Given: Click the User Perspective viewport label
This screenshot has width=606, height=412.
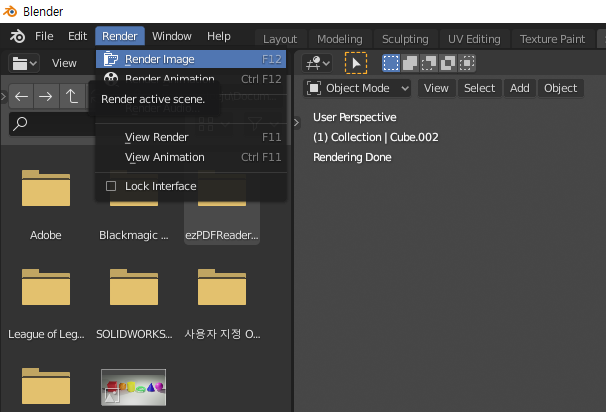Looking at the screenshot, I should (x=354, y=117).
